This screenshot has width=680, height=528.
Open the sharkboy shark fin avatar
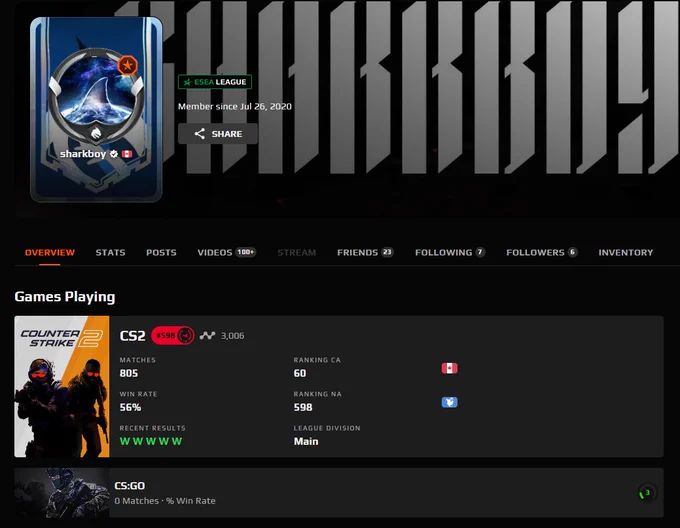point(95,91)
